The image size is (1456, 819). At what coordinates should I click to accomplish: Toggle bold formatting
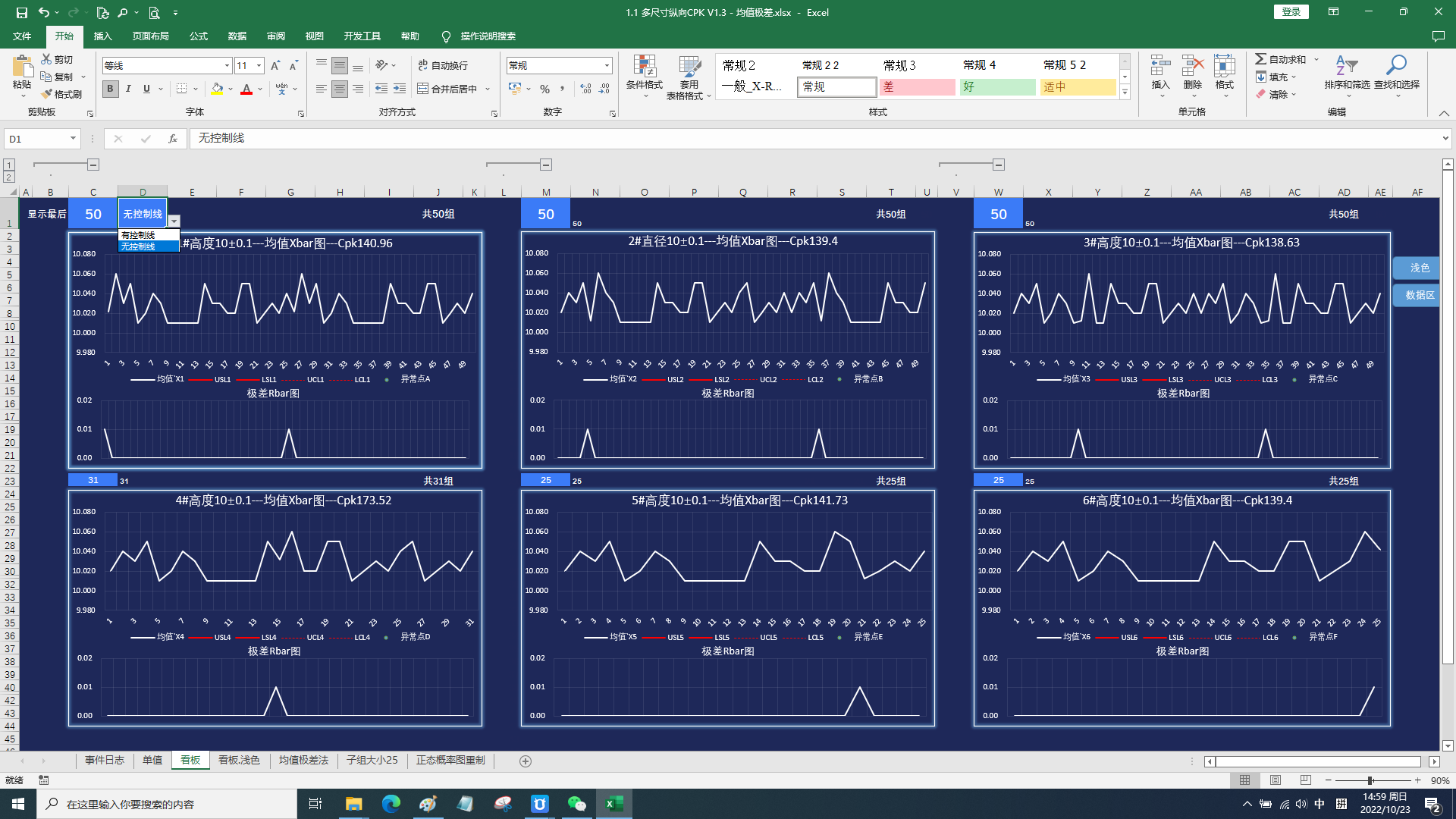coord(110,89)
